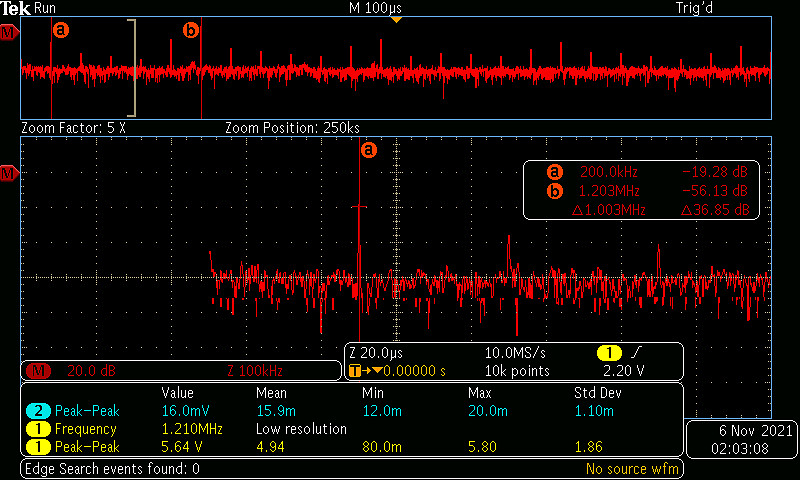Click cursor a marker in overview window
The image size is (800, 480).
click(x=60, y=30)
